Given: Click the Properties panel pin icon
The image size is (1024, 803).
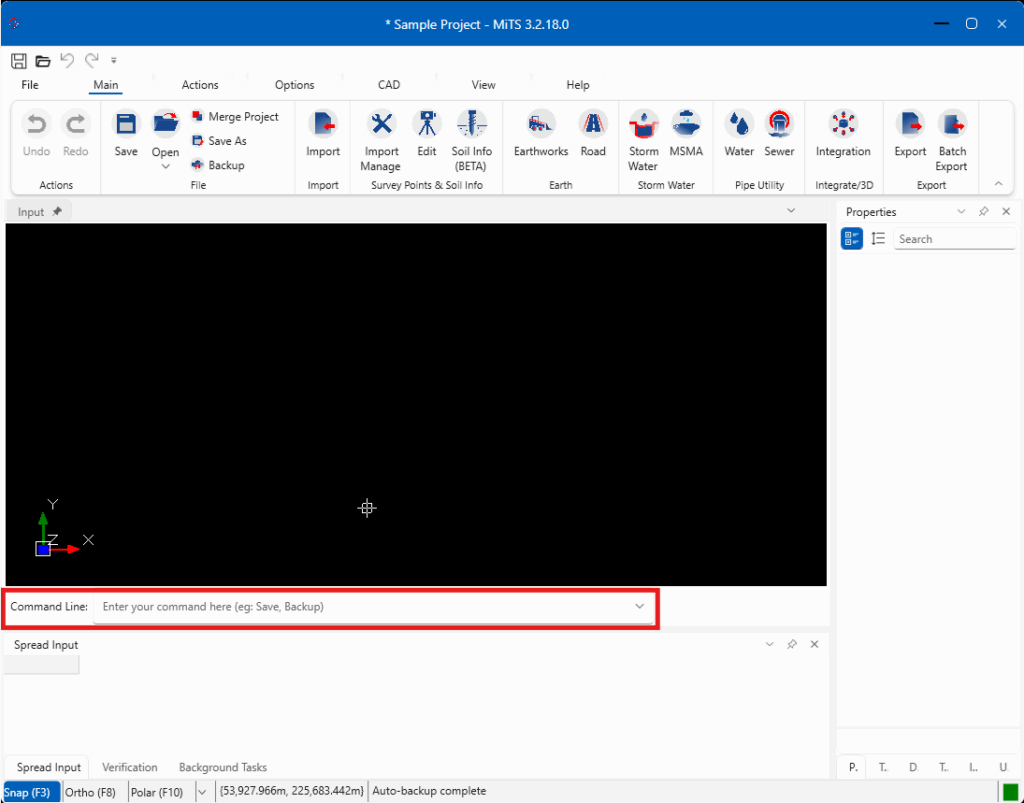Looking at the screenshot, I should tap(984, 212).
